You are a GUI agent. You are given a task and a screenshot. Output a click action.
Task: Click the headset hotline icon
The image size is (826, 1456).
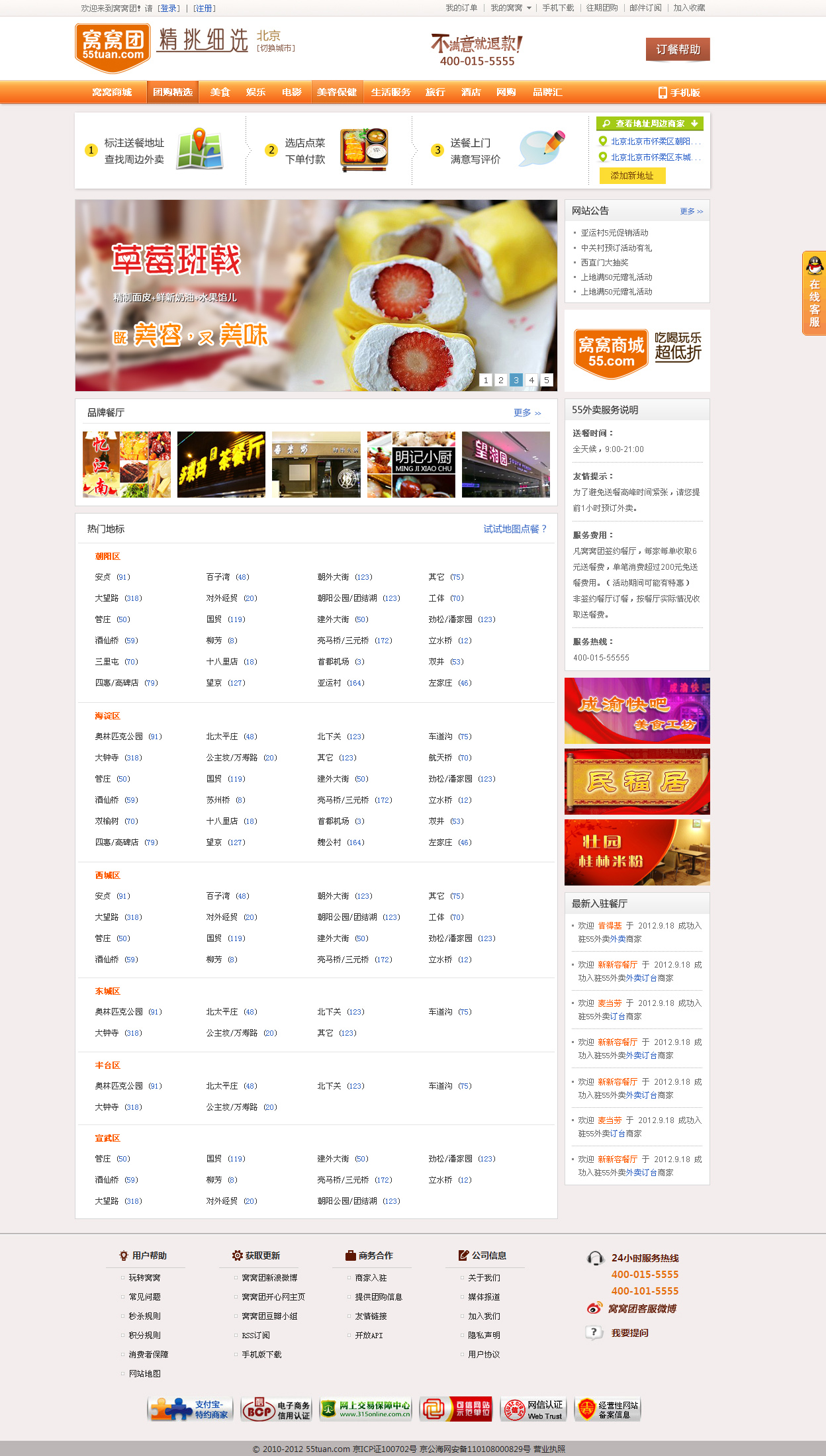click(x=595, y=1258)
